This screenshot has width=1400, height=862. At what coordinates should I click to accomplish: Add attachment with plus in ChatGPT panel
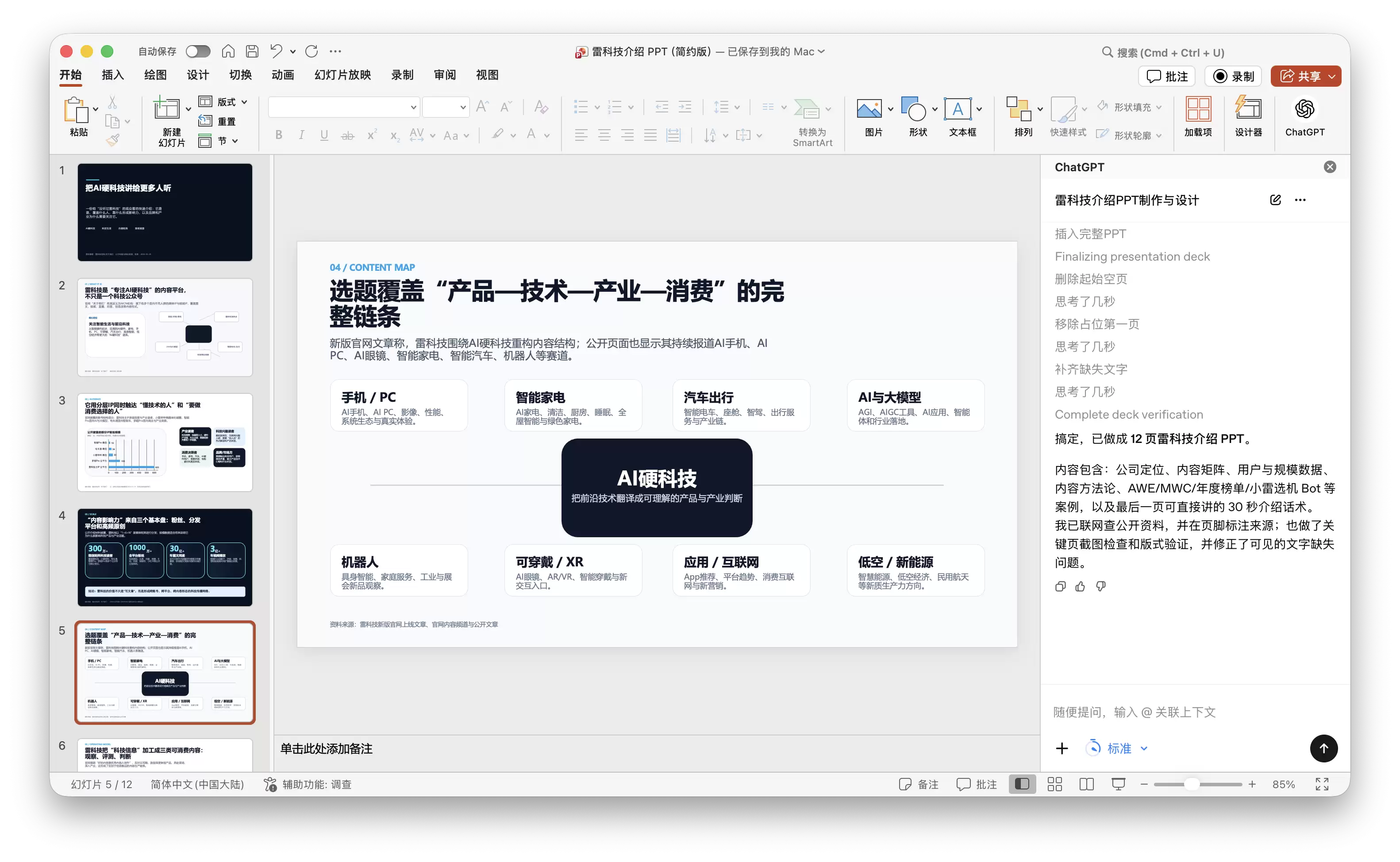1062,748
